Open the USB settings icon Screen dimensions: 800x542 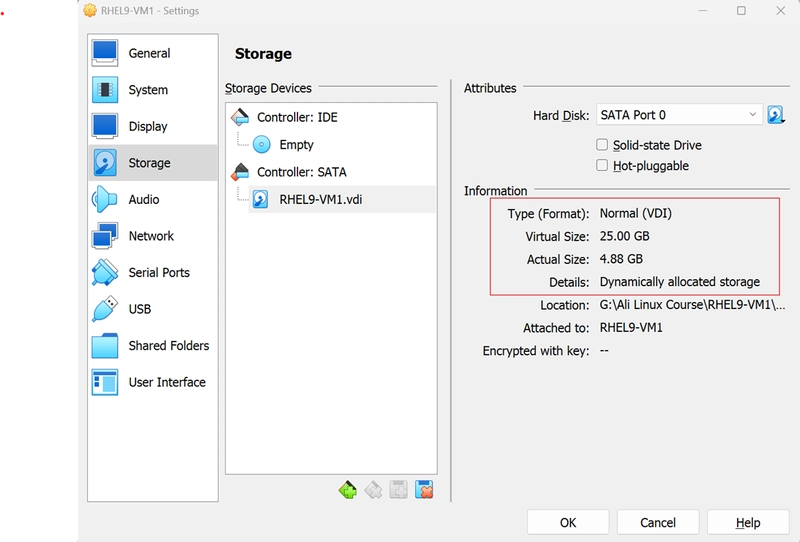point(105,309)
